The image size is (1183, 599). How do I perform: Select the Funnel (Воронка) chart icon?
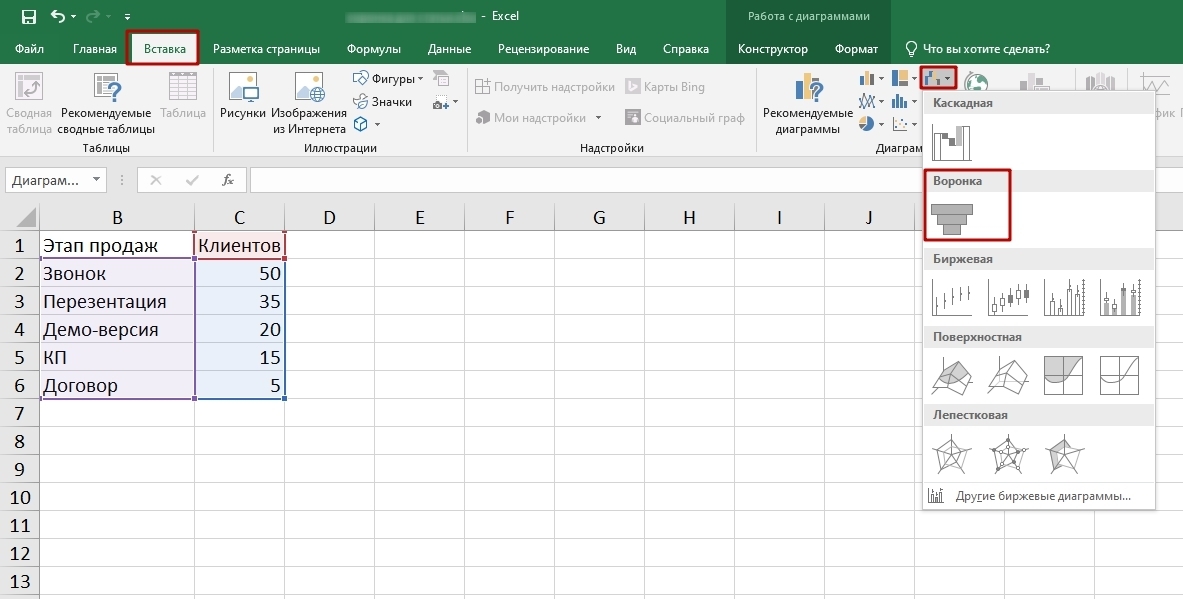click(x=951, y=219)
